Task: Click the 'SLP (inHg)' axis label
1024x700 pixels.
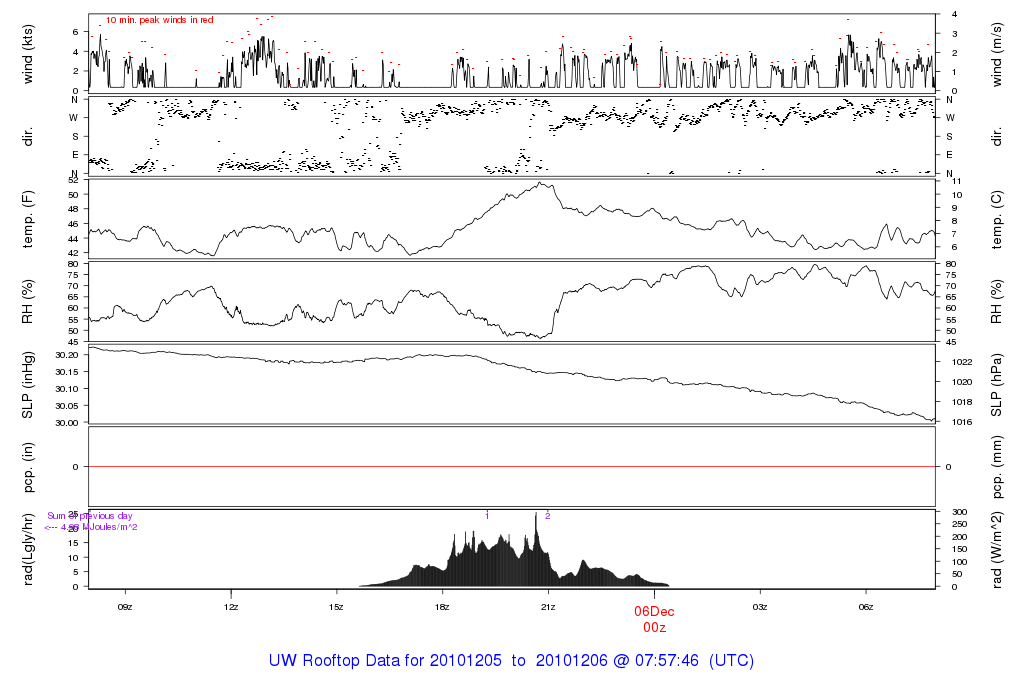Action: point(27,385)
